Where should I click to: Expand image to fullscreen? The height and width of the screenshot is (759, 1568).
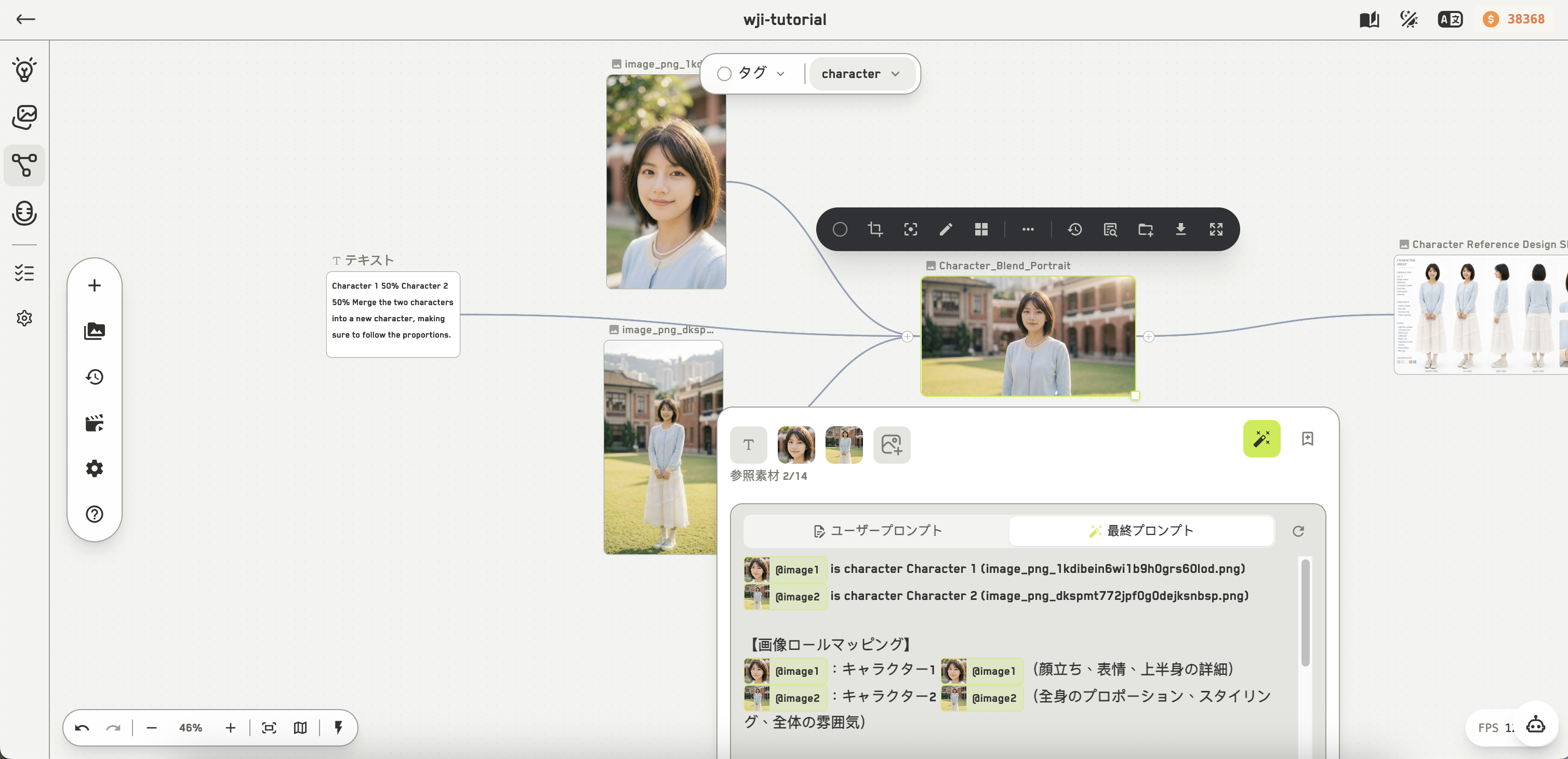[x=1216, y=229]
